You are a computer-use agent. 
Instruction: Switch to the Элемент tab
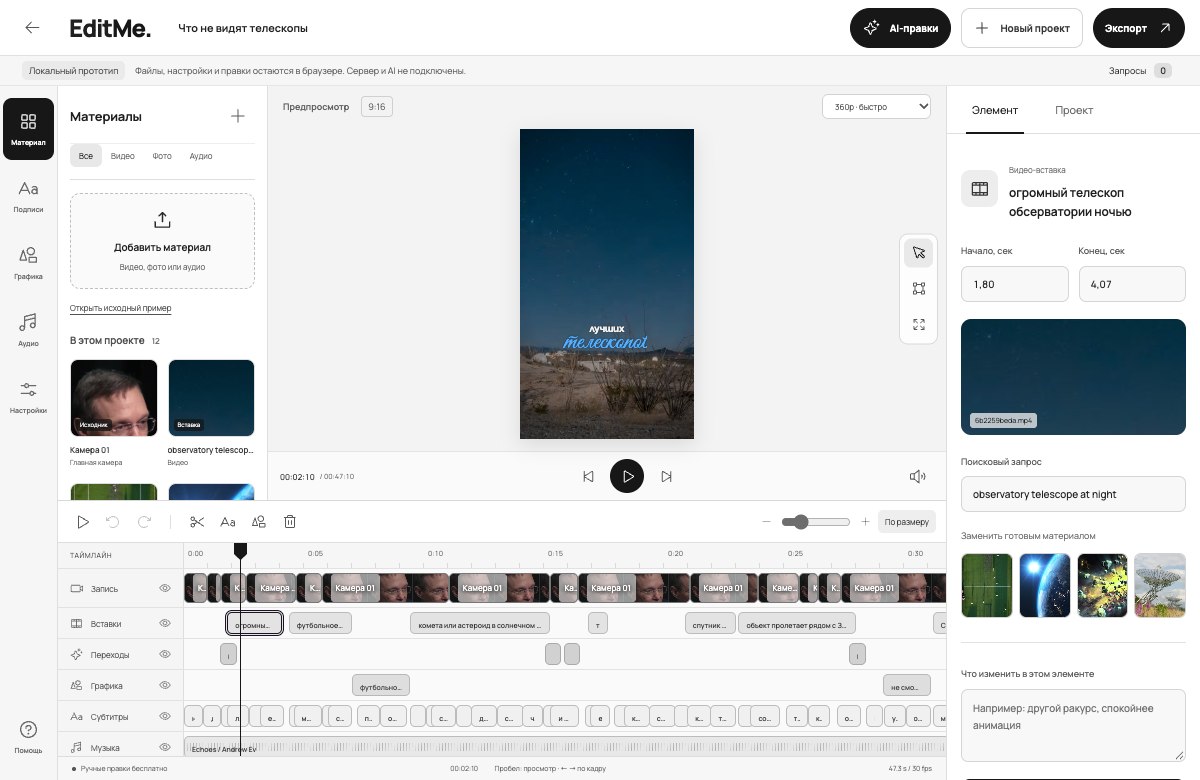tap(995, 110)
